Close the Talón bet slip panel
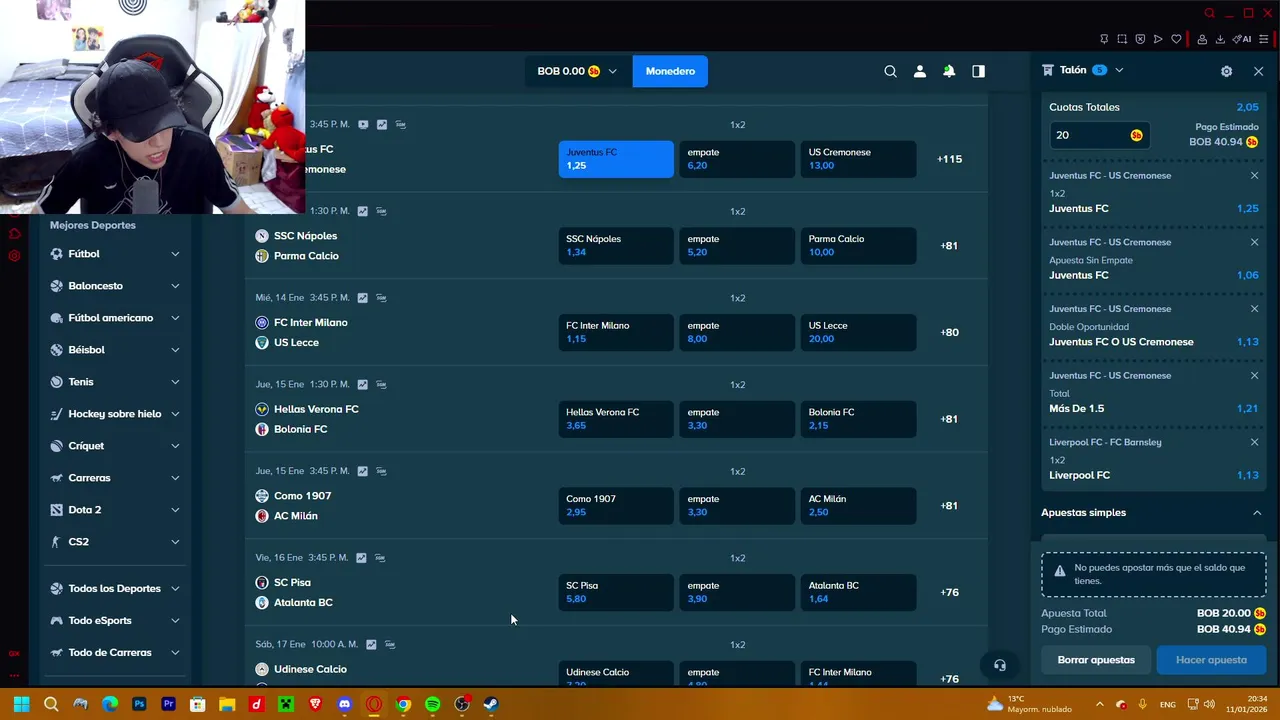1280x720 pixels. point(1258,71)
